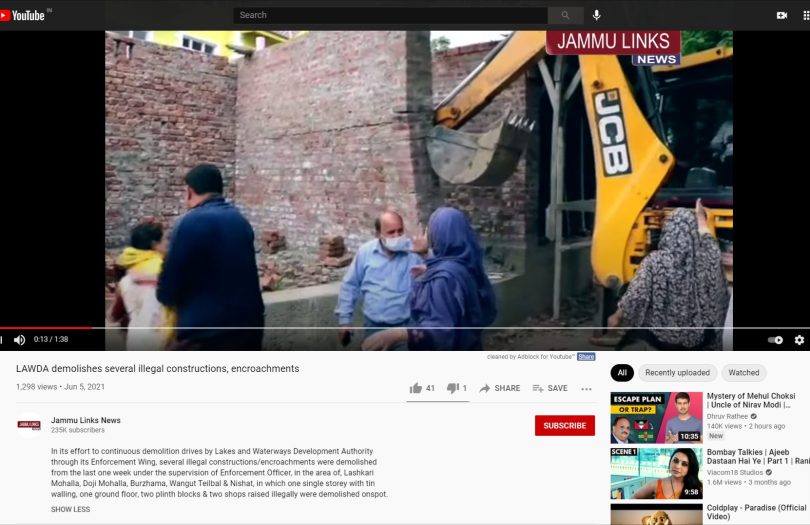Open Mystery of Mehul Choksi title
The width and height of the screenshot is (810, 525).
[x=751, y=400]
